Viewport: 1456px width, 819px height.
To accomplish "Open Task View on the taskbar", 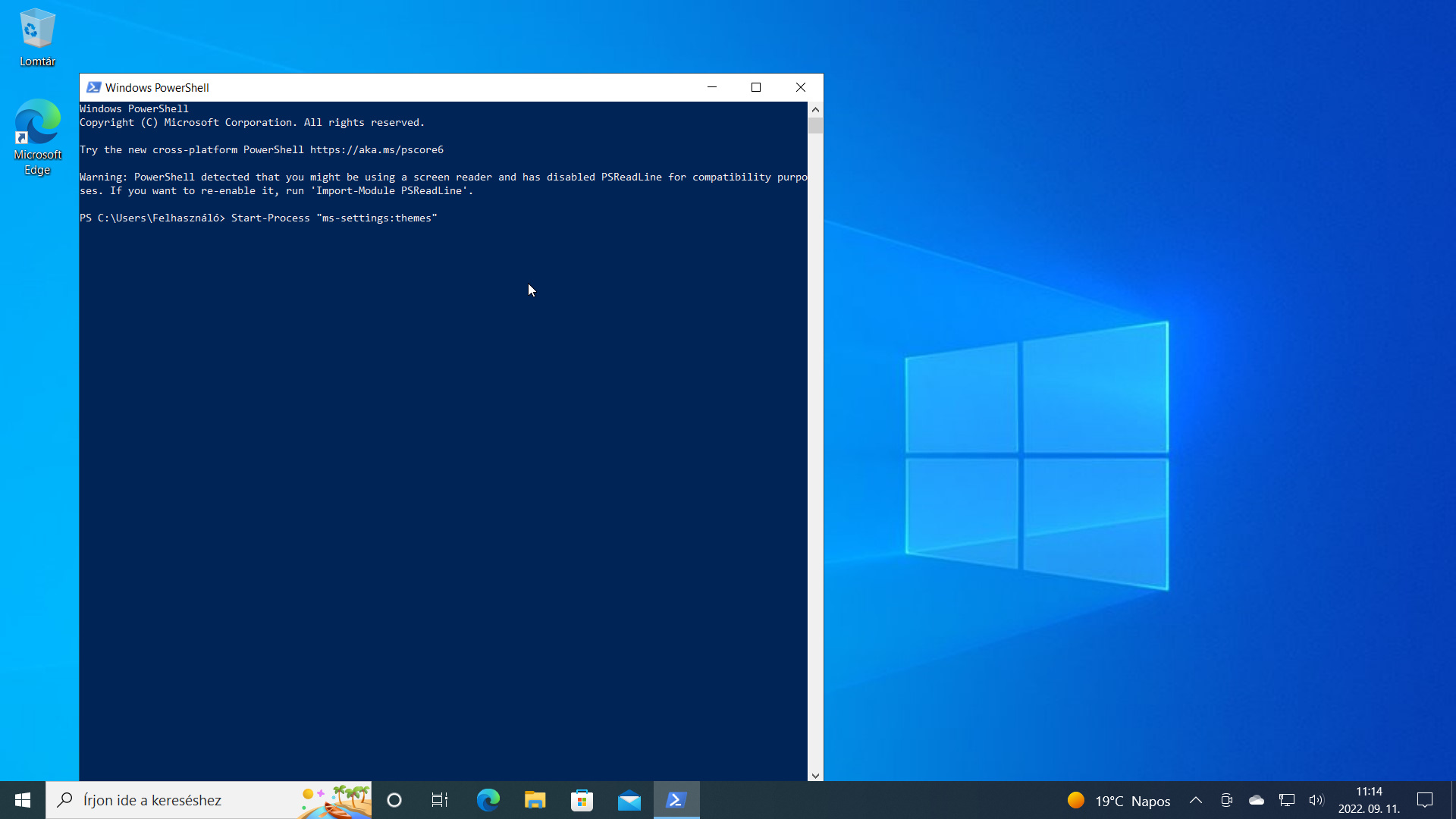I will coord(440,800).
